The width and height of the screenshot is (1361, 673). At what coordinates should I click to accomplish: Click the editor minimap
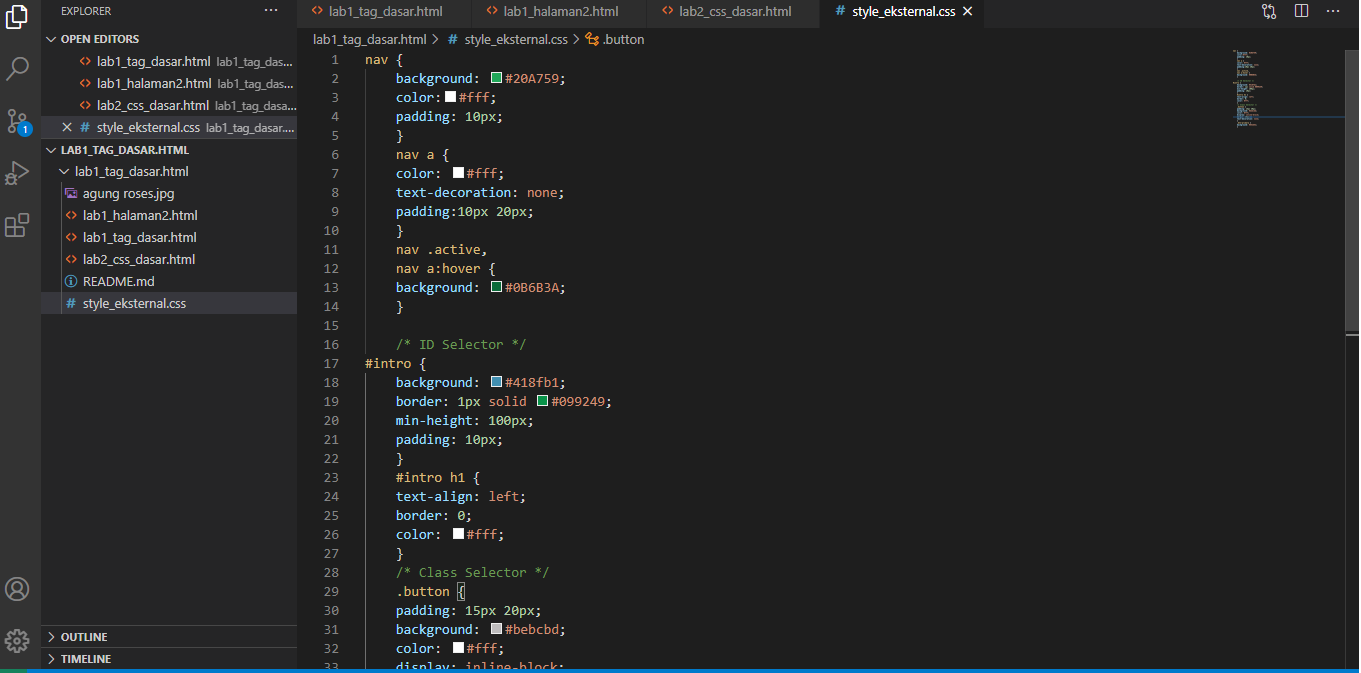[1288, 88]
